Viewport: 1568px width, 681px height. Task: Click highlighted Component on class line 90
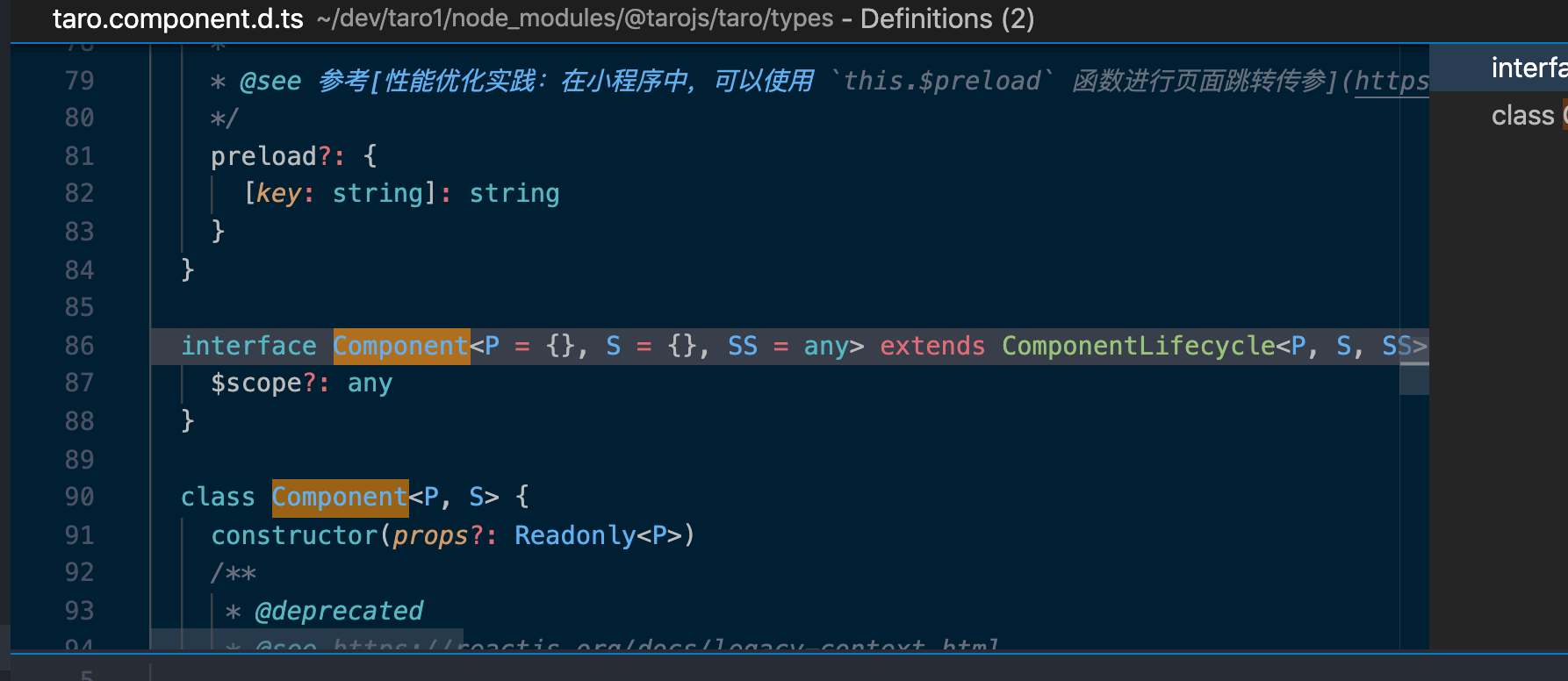pyautogui.click(x=340, y=497)
